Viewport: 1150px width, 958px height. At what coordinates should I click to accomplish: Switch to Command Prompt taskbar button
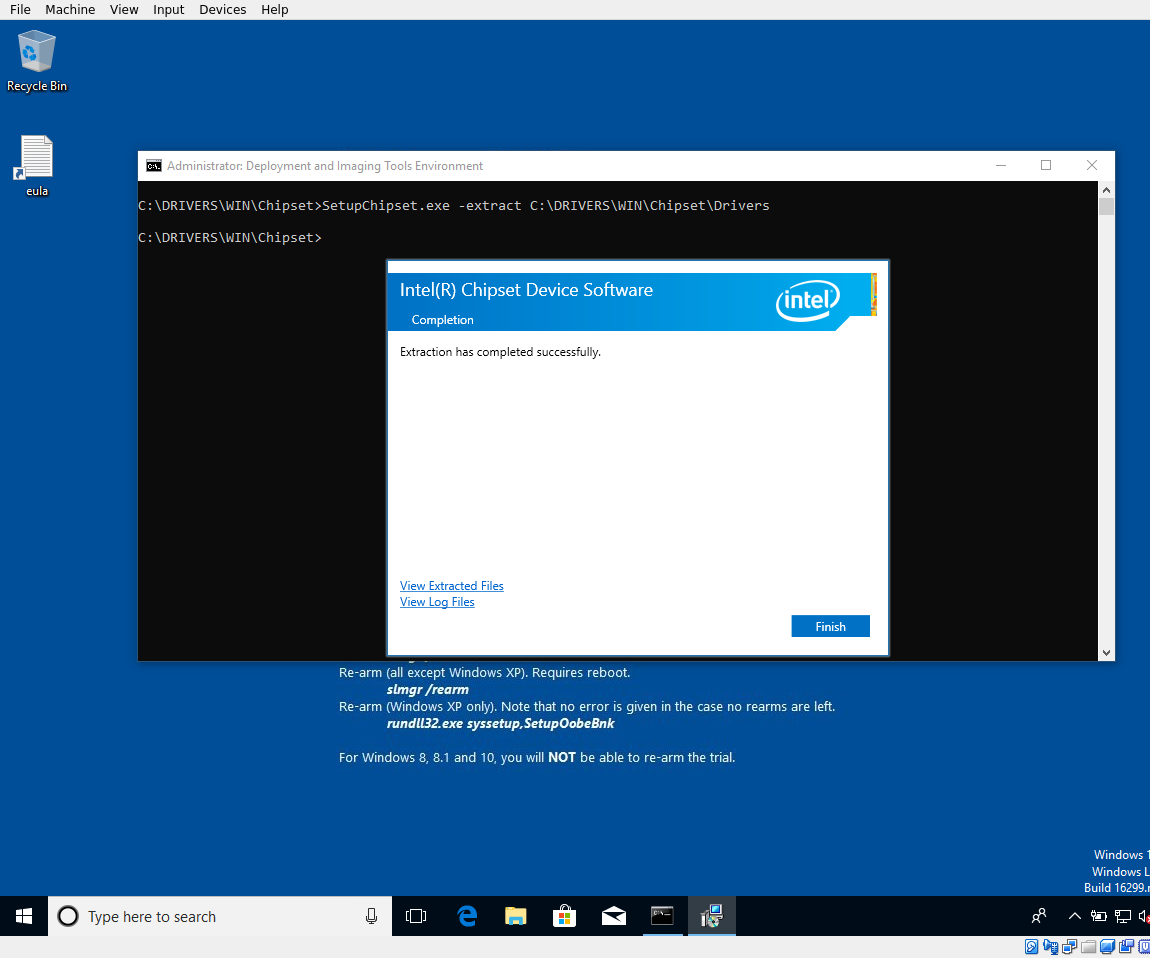tap(662, 916)
